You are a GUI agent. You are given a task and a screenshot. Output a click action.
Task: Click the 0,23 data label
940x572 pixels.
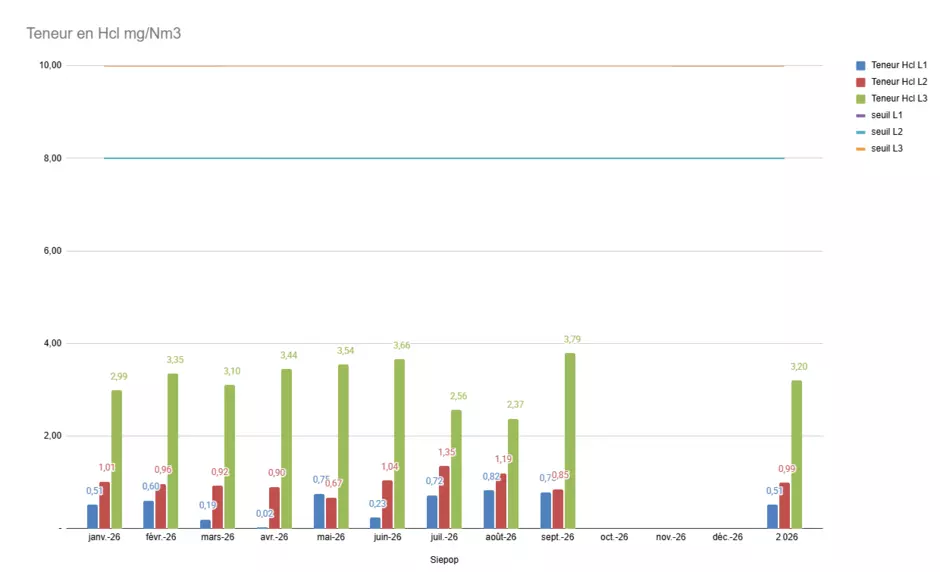(x=378, y=504)
